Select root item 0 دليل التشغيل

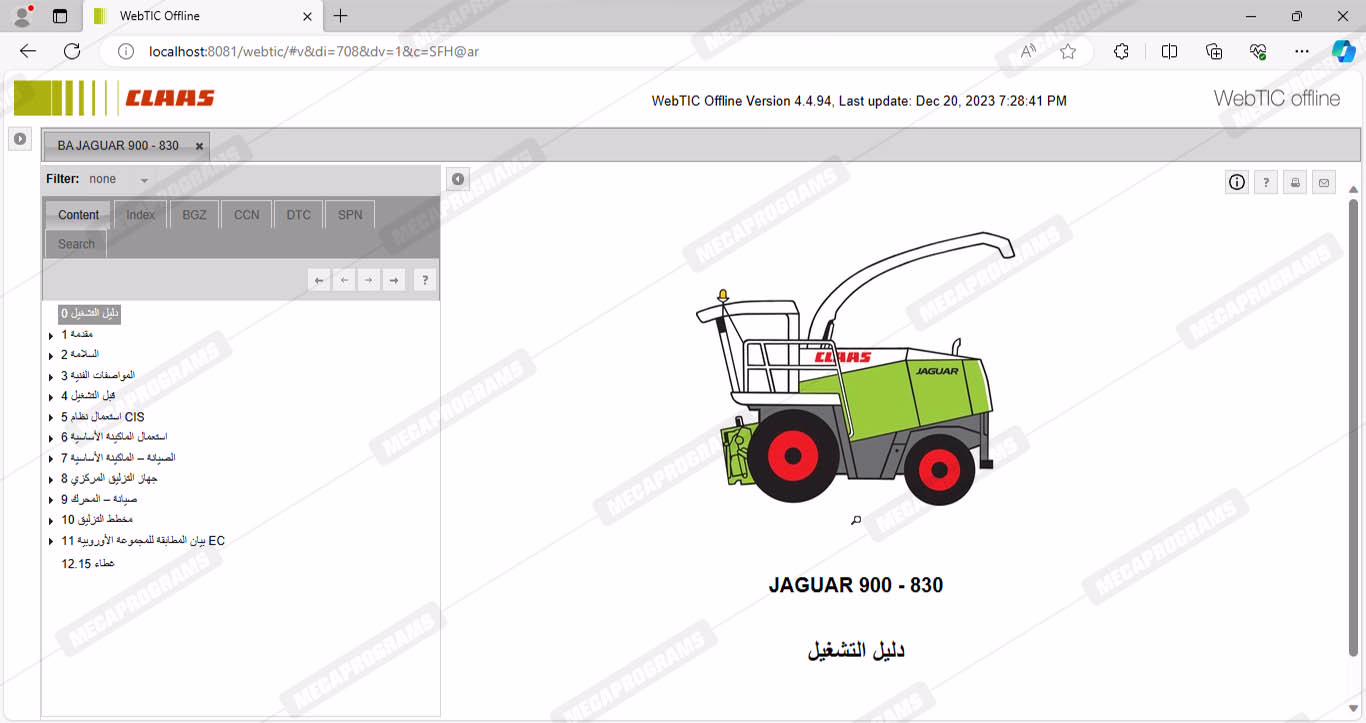pos(89,313)
